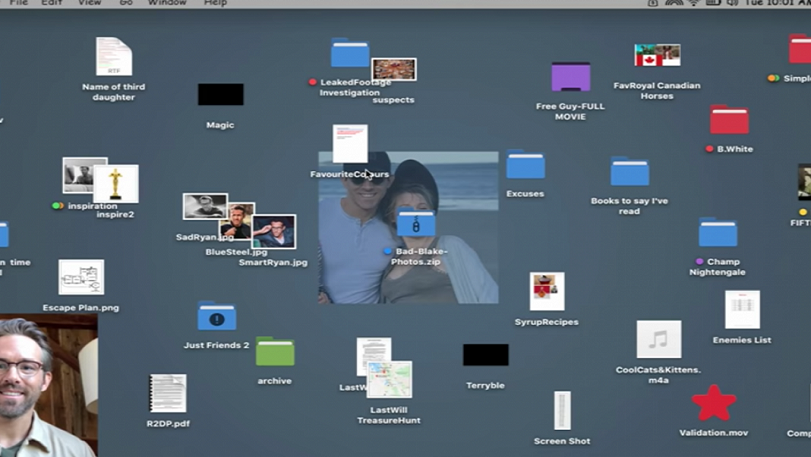Click the 'Enemies List' label text

coord(742,340)
